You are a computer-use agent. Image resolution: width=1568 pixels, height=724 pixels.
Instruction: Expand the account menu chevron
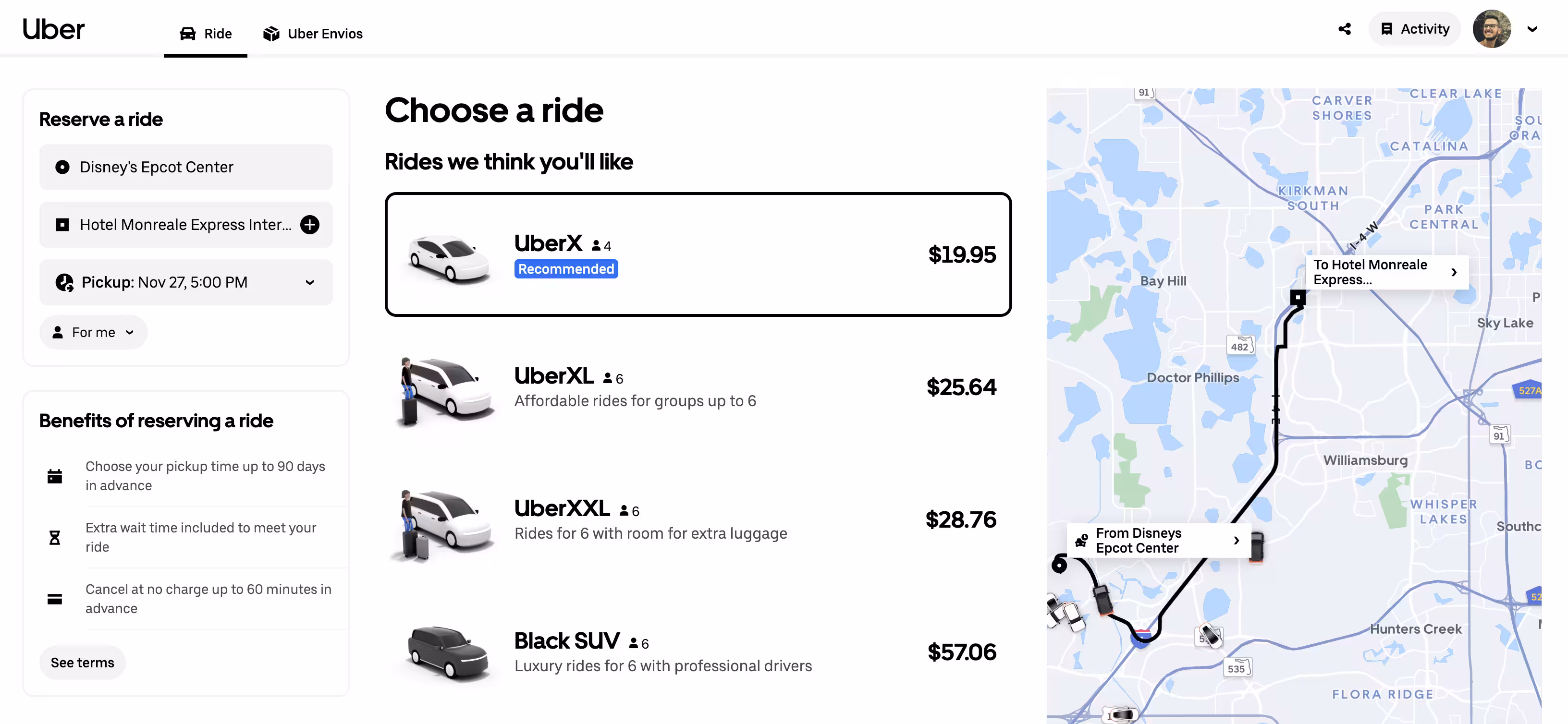[1532, 29]
